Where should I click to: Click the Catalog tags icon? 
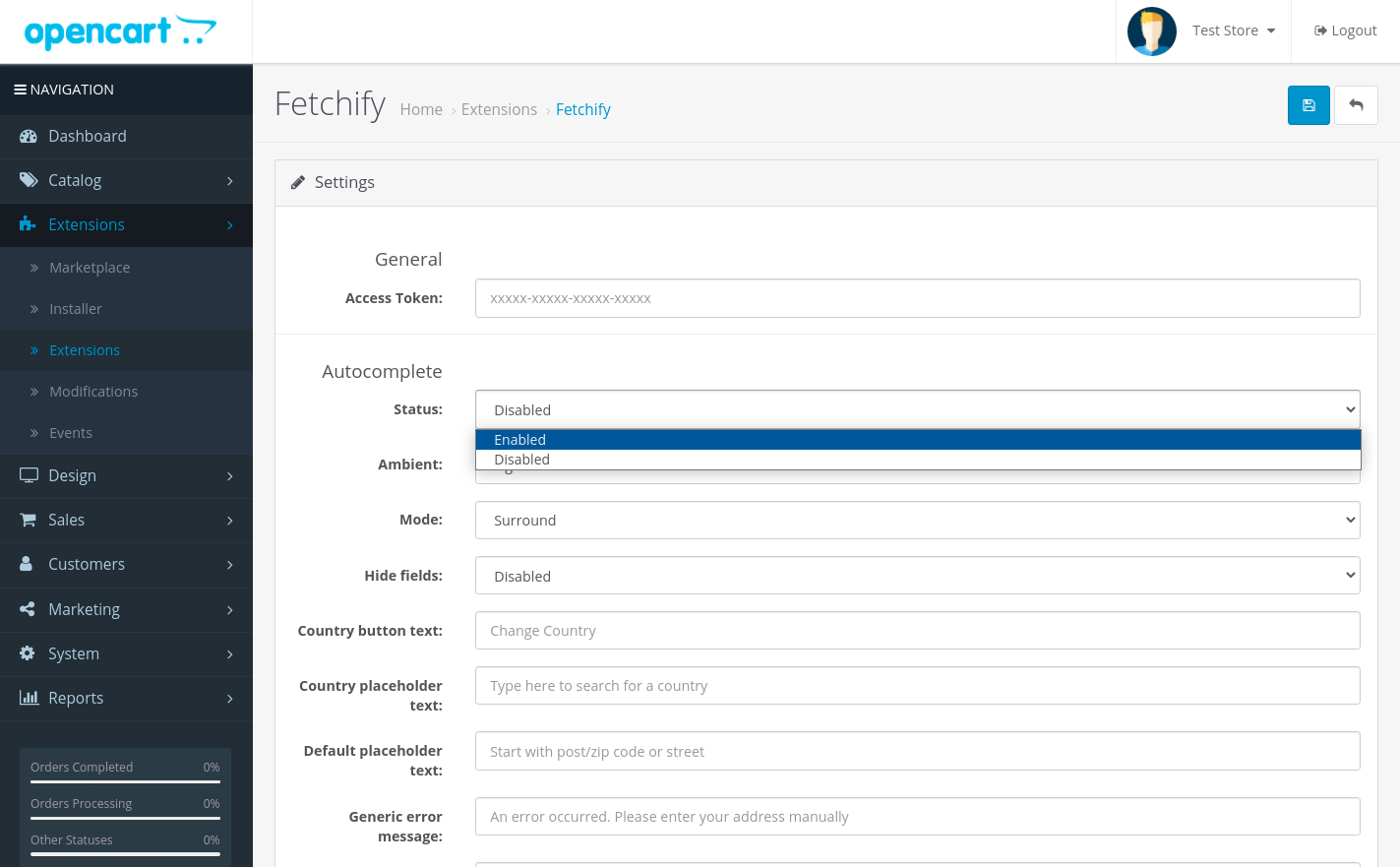pyautogui.click(x=29, y=180)
